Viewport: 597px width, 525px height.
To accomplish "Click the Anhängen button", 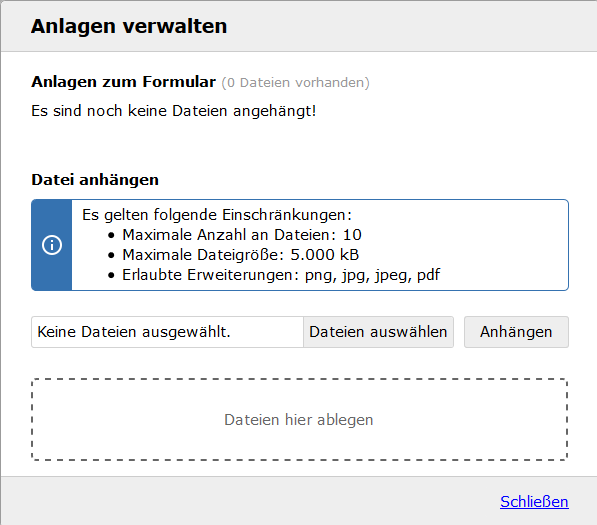I will 516,332.
